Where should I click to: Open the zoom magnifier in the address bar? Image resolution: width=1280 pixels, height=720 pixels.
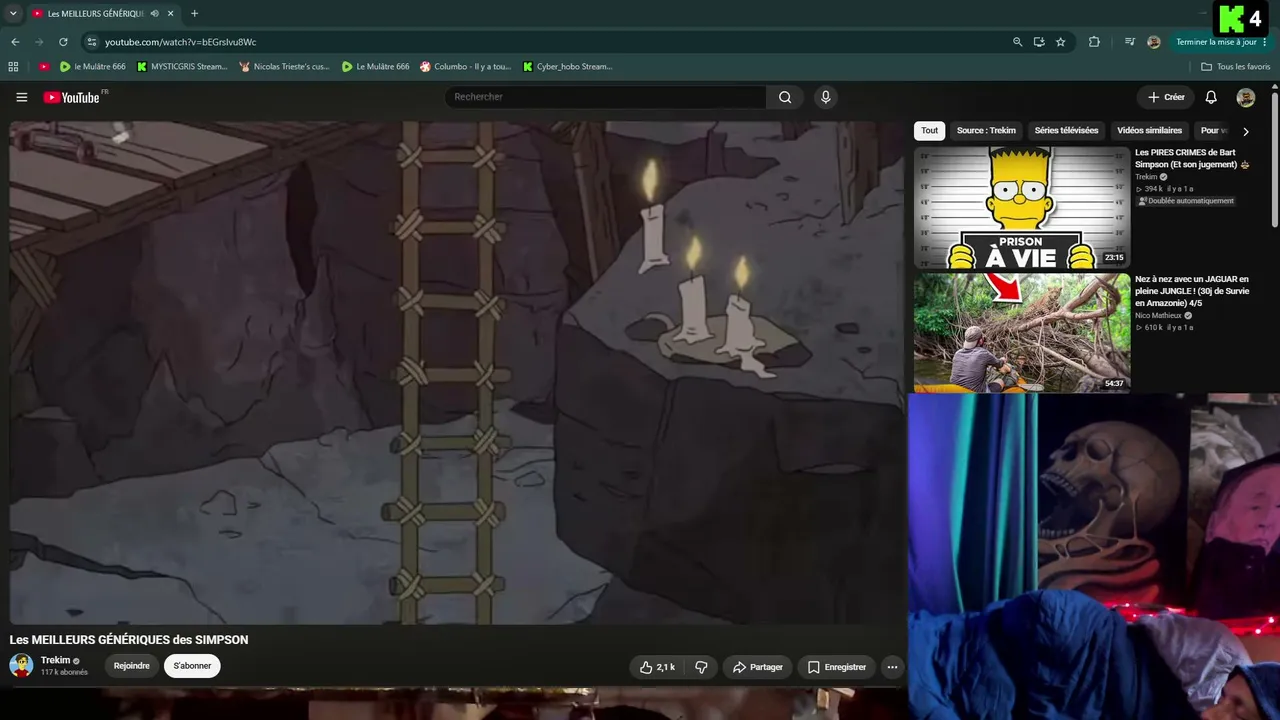(x=1017, y=42)
